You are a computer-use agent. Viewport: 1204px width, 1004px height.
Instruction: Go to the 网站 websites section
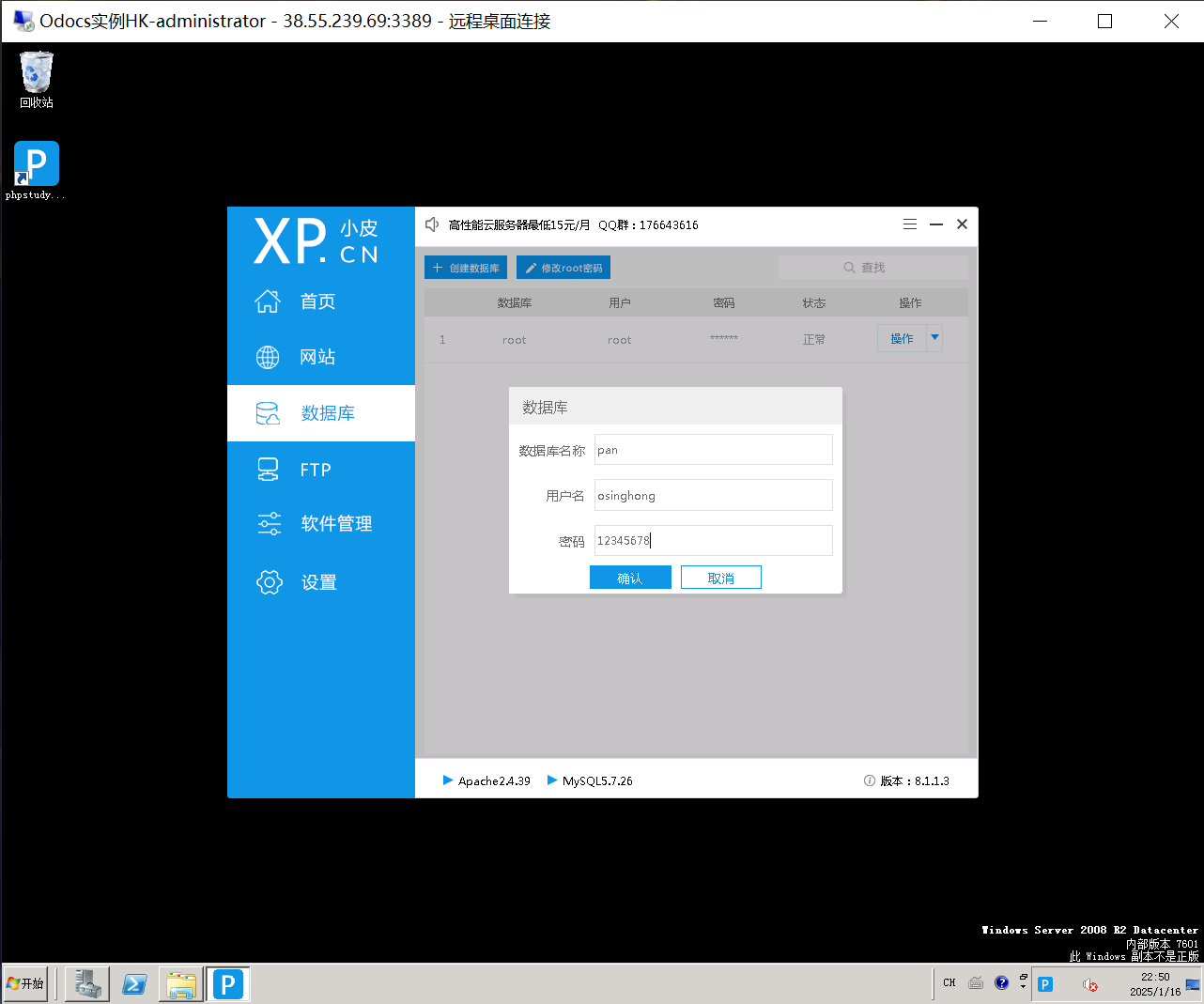click(x=317, y=357)
